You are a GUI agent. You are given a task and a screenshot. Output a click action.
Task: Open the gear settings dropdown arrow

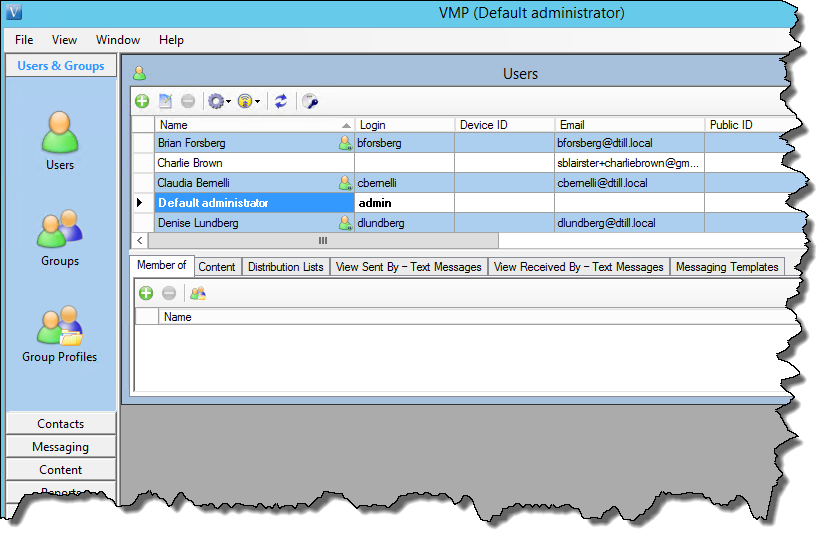(229, 101)
